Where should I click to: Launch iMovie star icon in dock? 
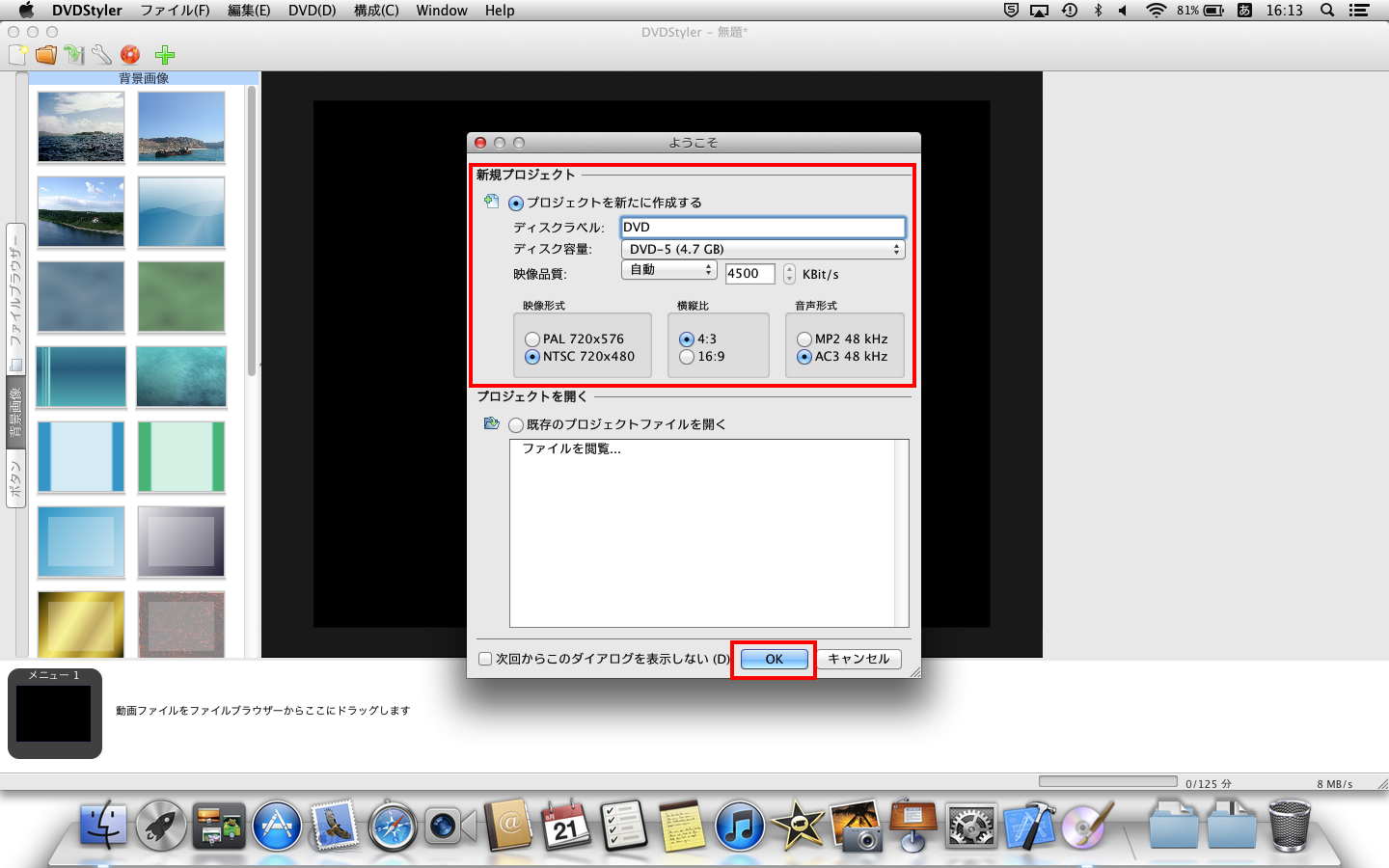click(x=798, y=826)
